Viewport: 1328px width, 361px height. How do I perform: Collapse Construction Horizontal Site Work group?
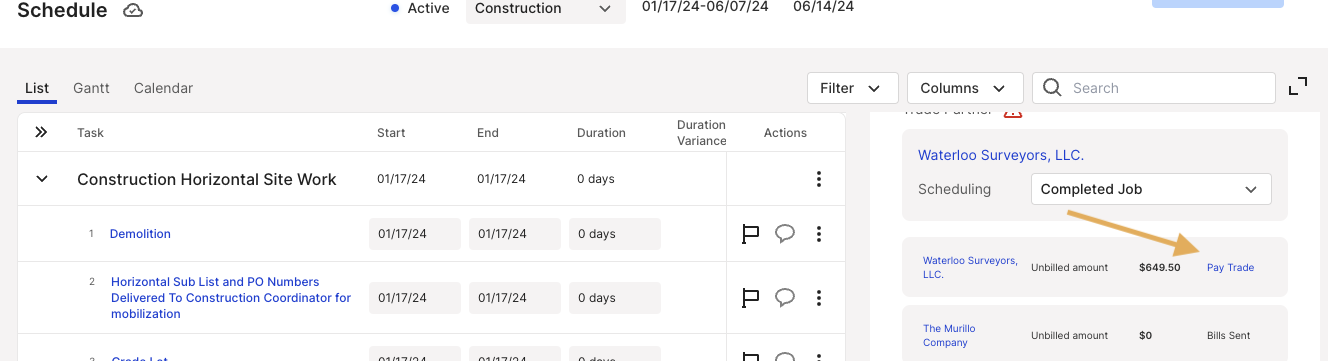click(42, 179)
